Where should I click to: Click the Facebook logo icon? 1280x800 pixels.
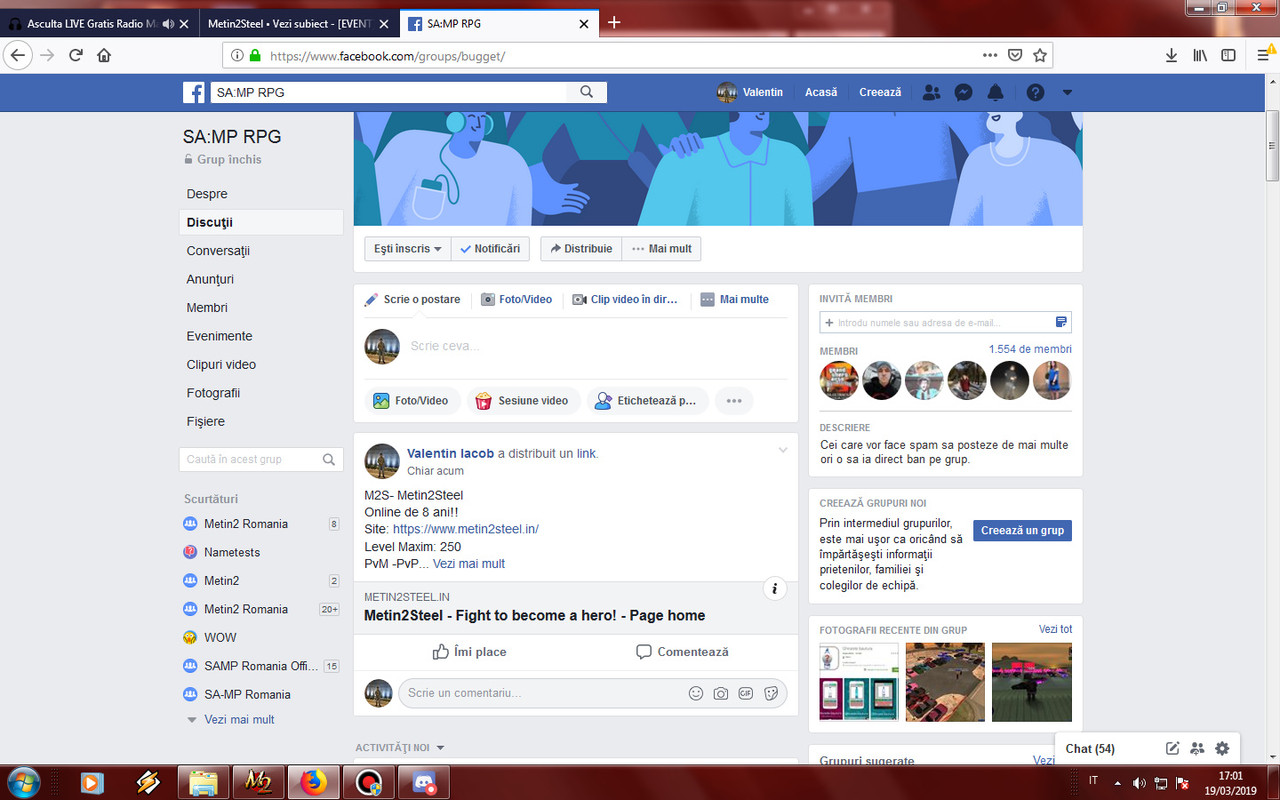click(194, 92)
